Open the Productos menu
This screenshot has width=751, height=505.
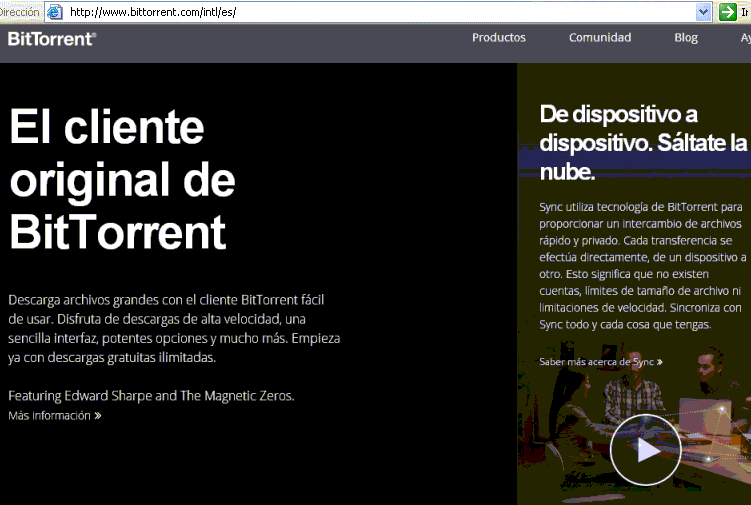pos(499,37)
